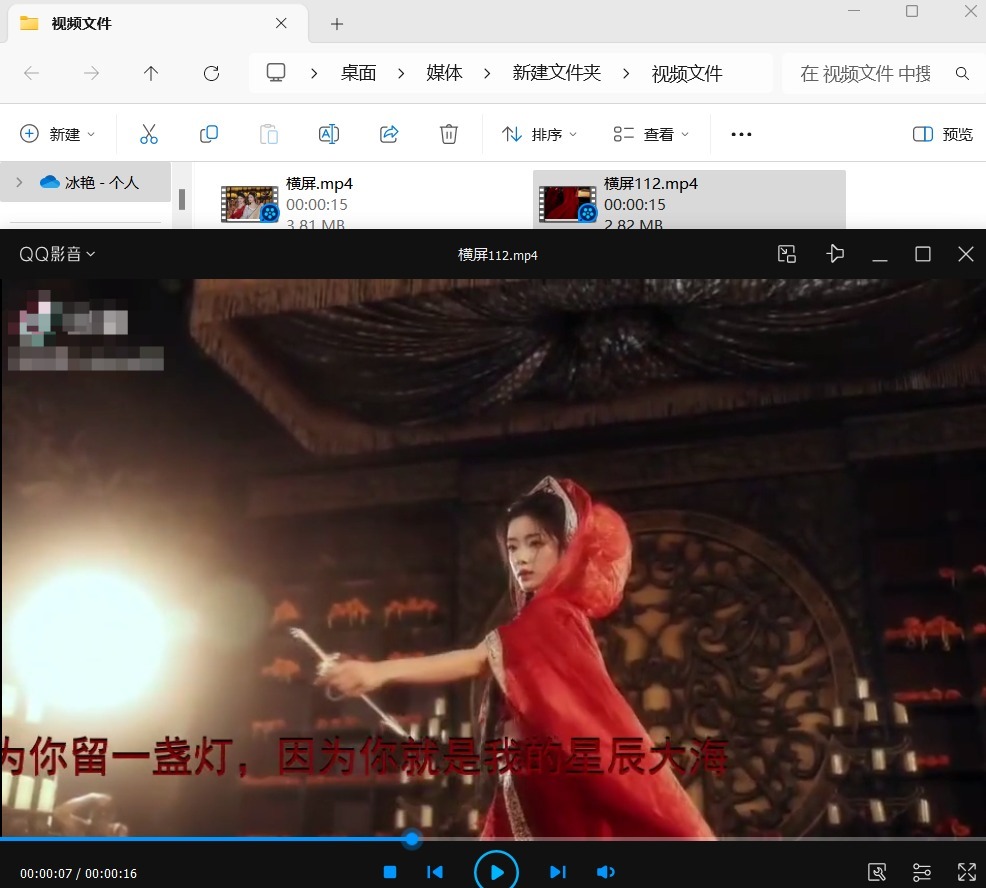
Task: Expand the chevron after 媒体 breadcrumb
Action: tap(487, 74)
